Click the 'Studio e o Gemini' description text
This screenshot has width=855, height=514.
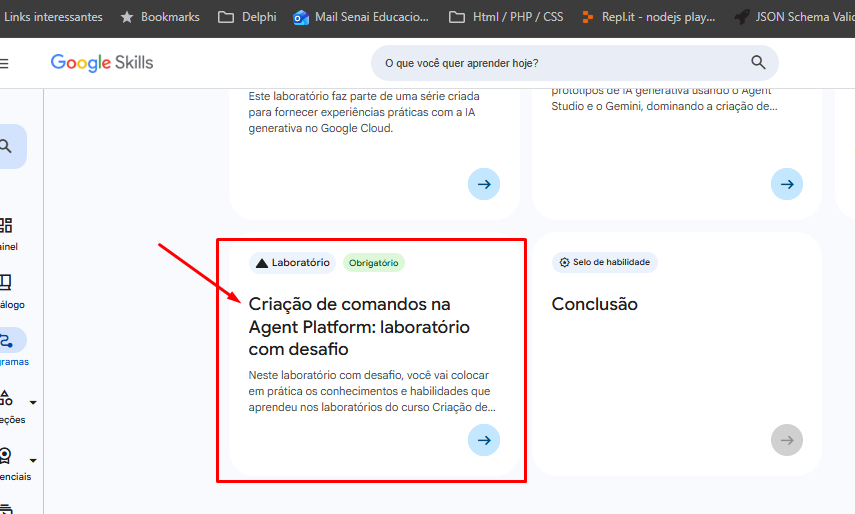click(x=664, y=106)
